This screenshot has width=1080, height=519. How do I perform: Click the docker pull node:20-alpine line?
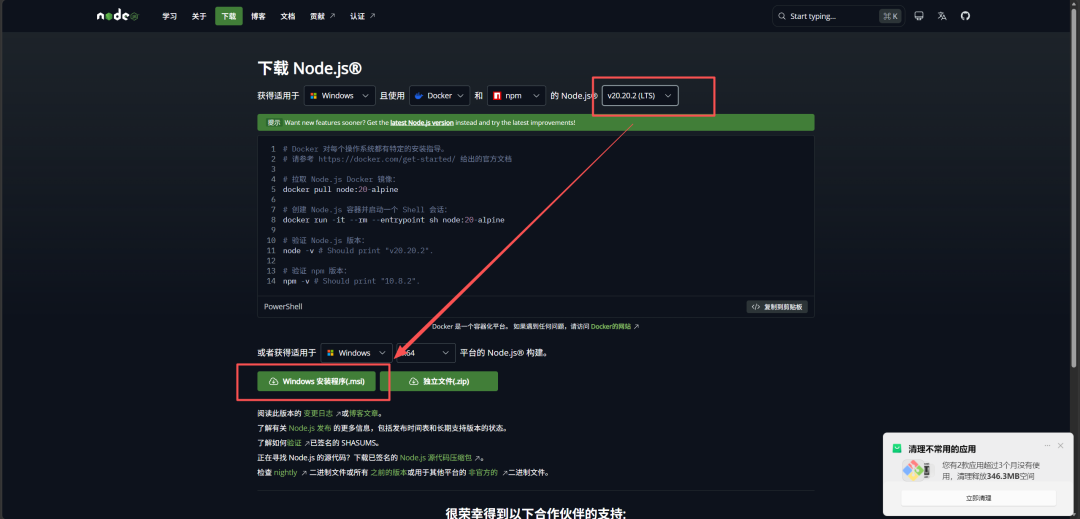click(340, 189)
